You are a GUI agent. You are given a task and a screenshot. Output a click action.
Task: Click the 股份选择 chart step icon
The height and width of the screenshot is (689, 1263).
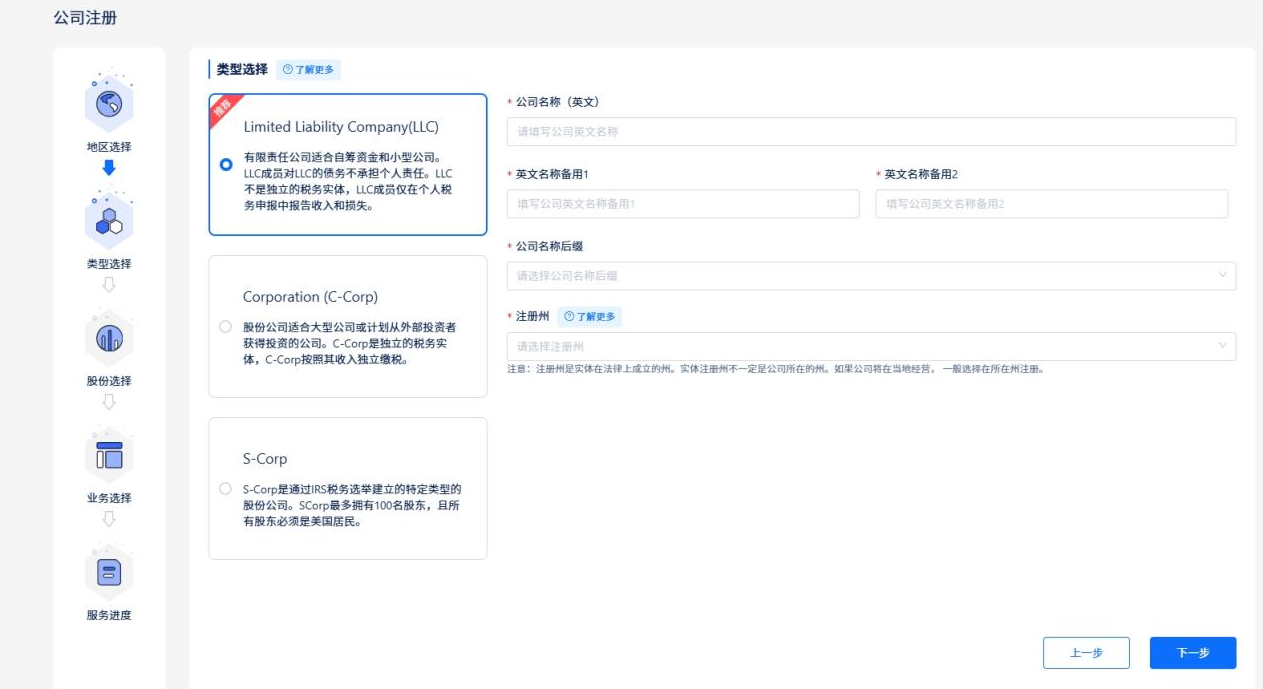[109, 337]
